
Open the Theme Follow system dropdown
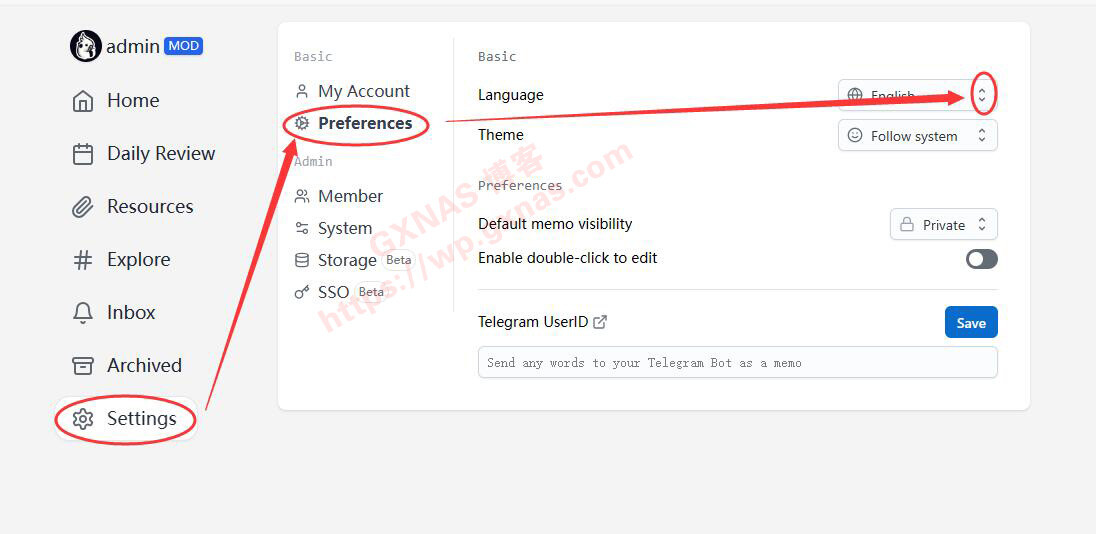tap(917, 136)
